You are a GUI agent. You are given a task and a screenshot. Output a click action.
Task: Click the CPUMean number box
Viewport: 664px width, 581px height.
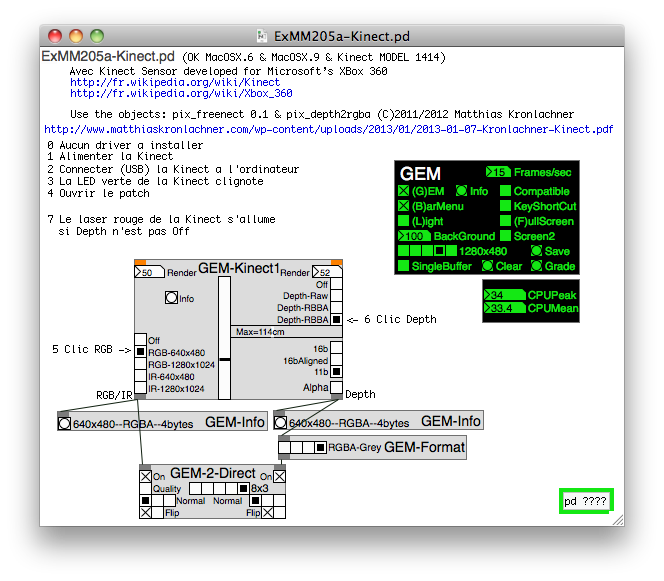[504, 308]
